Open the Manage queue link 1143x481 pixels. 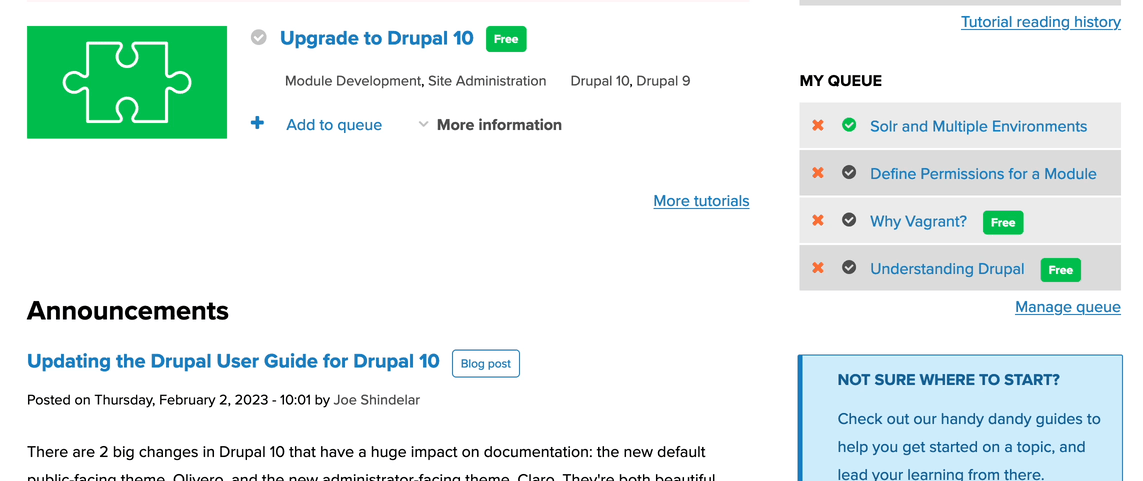click(x=1068, y=307)
